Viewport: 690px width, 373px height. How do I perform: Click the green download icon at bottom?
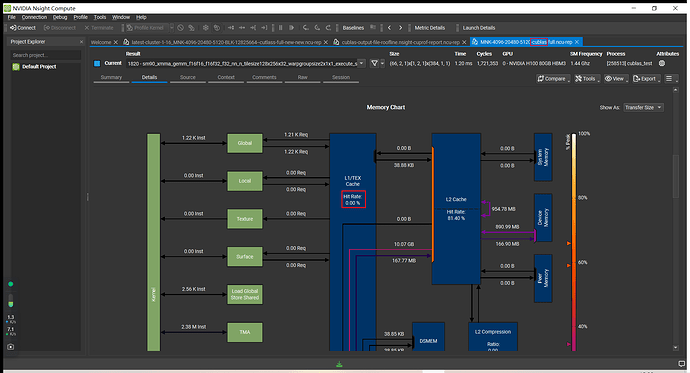coord(339,364)
